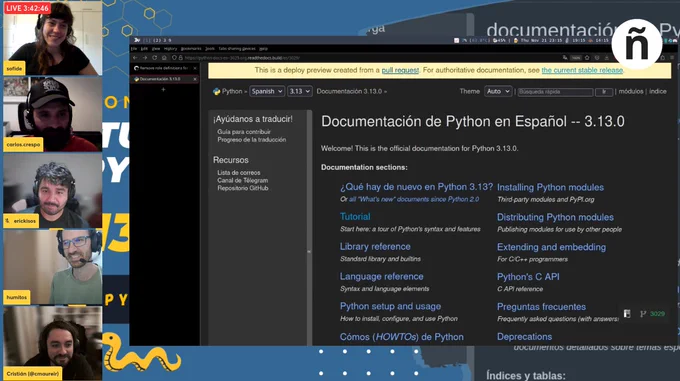Open the 3.13 version dropdown
This screenshot has height=381, width=680.
click(300, 91)
